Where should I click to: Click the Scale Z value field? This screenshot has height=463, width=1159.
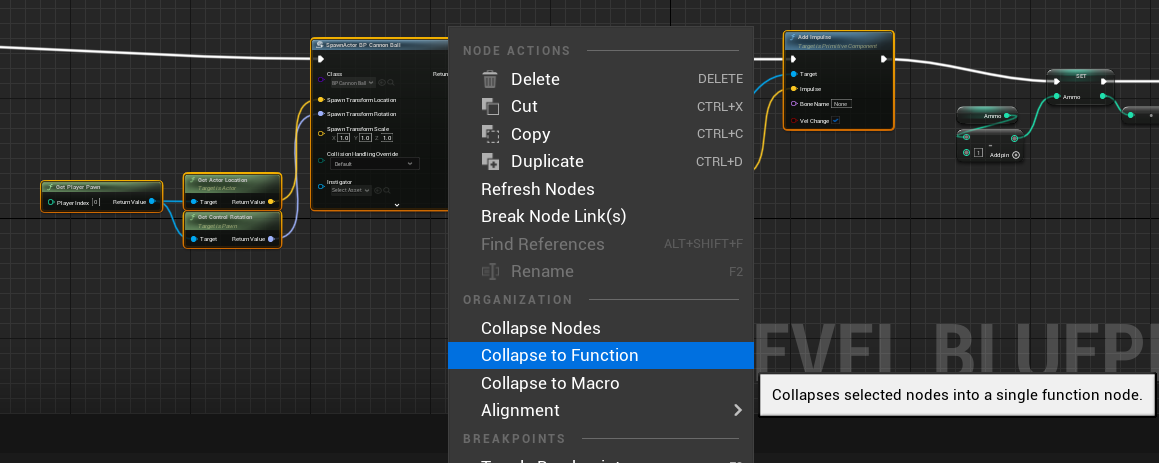pos(387,138)
